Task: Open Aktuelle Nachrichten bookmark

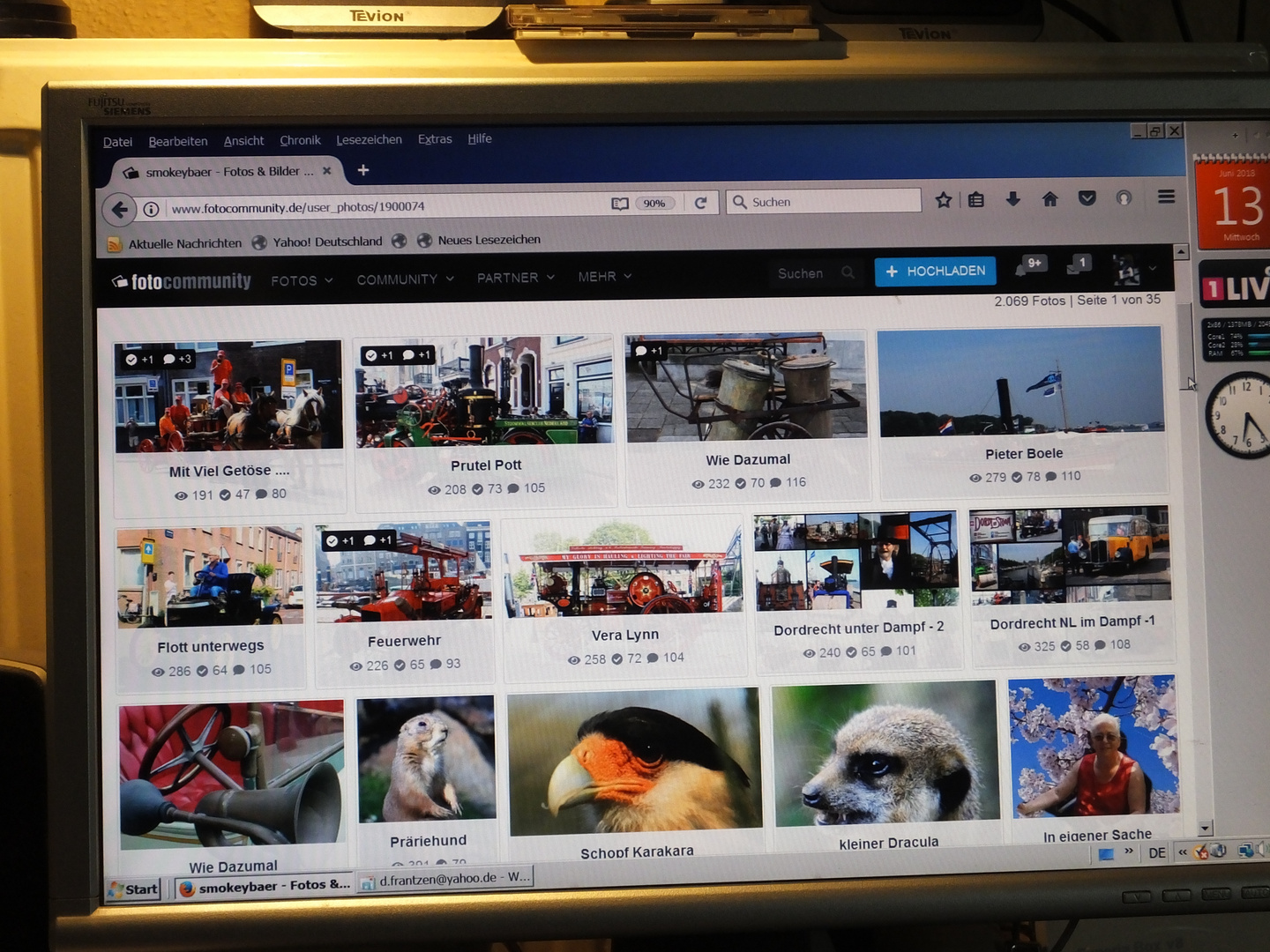Action: tap(175, 243)
